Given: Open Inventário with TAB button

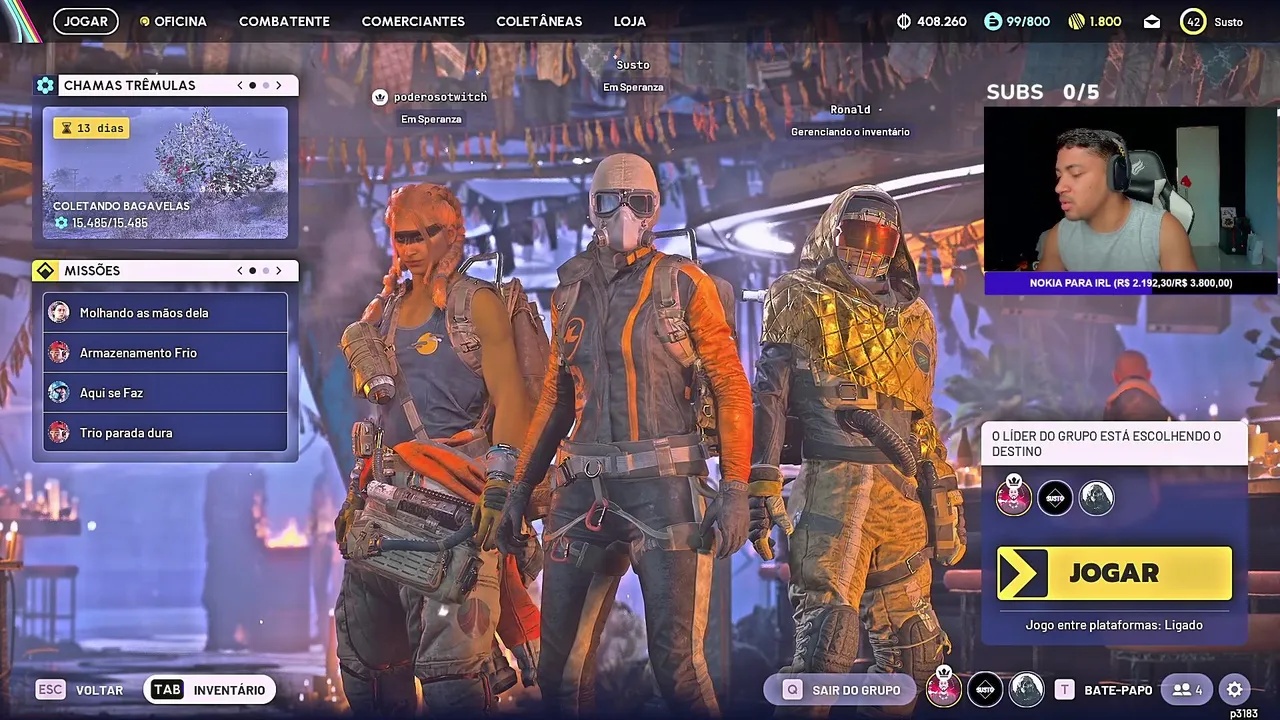Looking at the screenshot, I should click(x=209, y=690).
